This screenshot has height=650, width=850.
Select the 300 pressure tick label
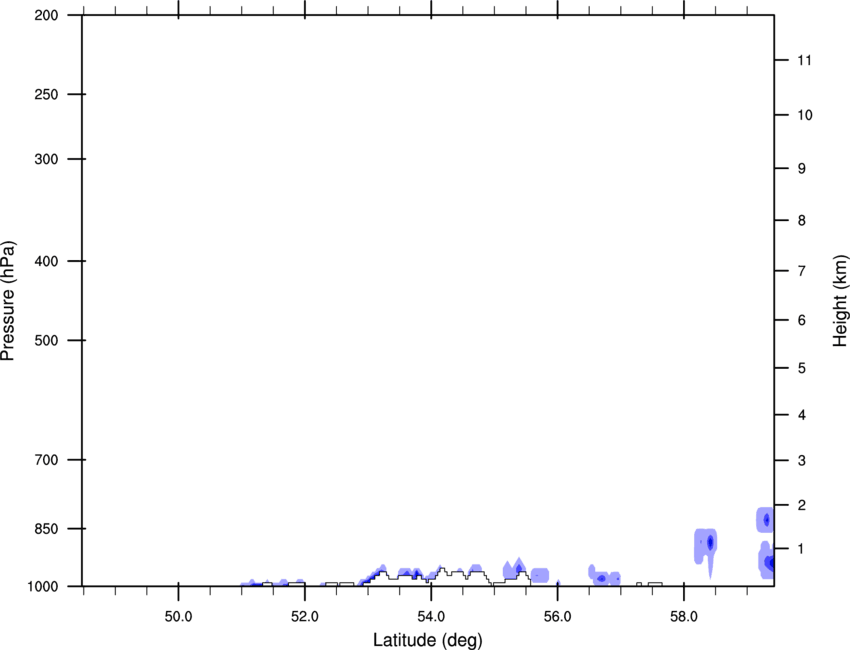click(46, 159)
